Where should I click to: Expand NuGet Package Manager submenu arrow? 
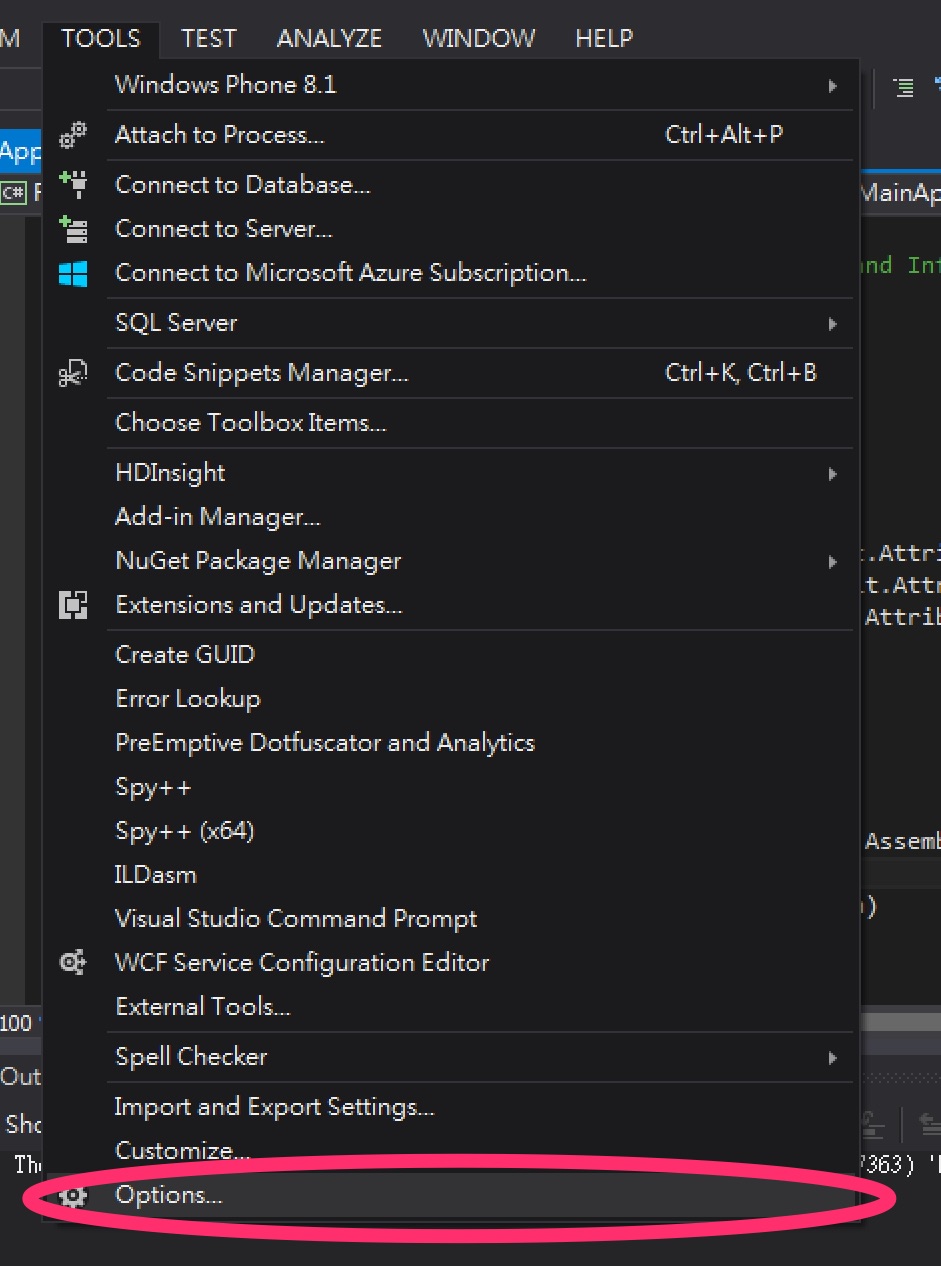click(832, 562)
